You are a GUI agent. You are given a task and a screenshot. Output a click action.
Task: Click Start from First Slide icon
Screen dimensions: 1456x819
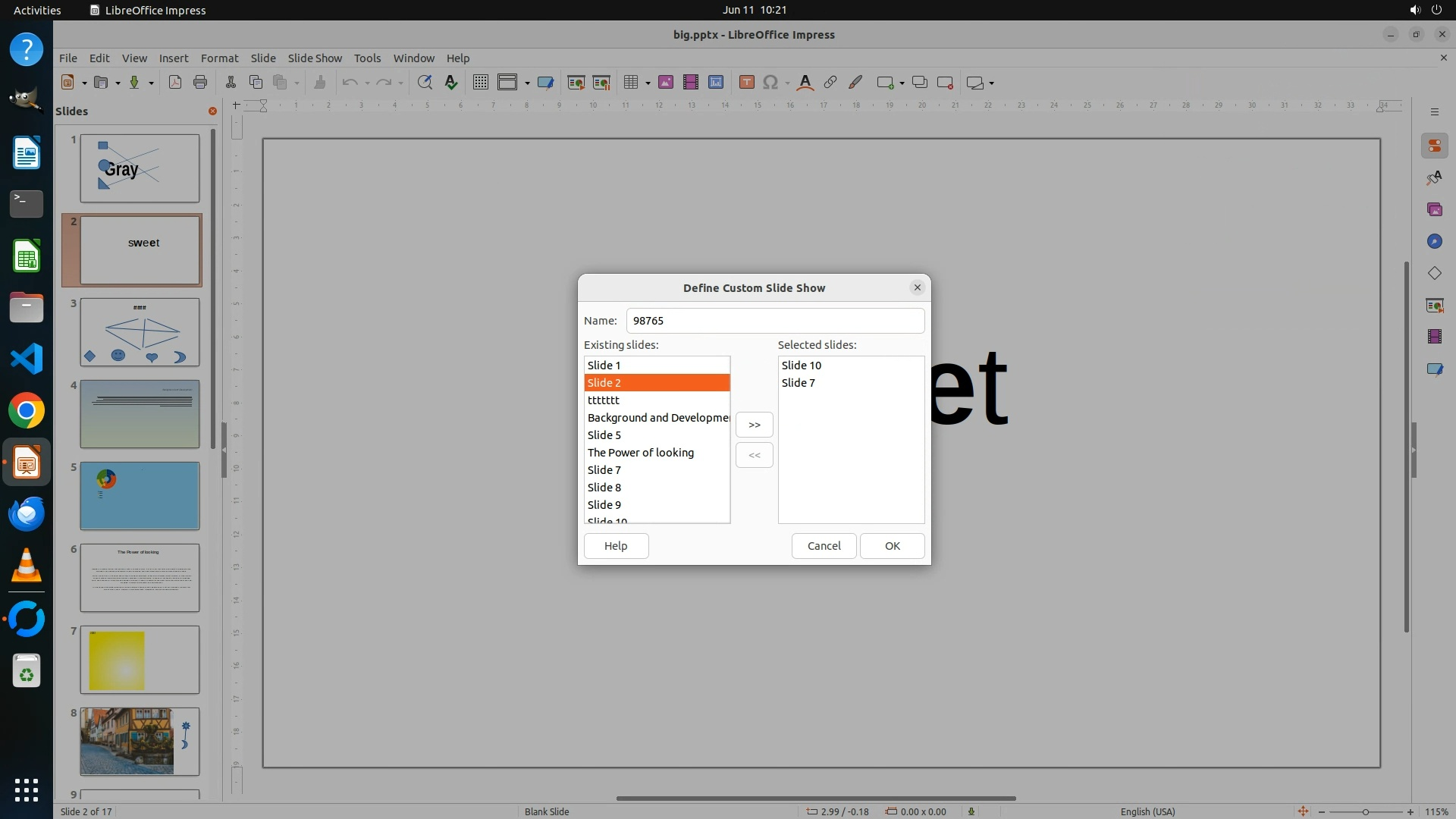[576, 83]
